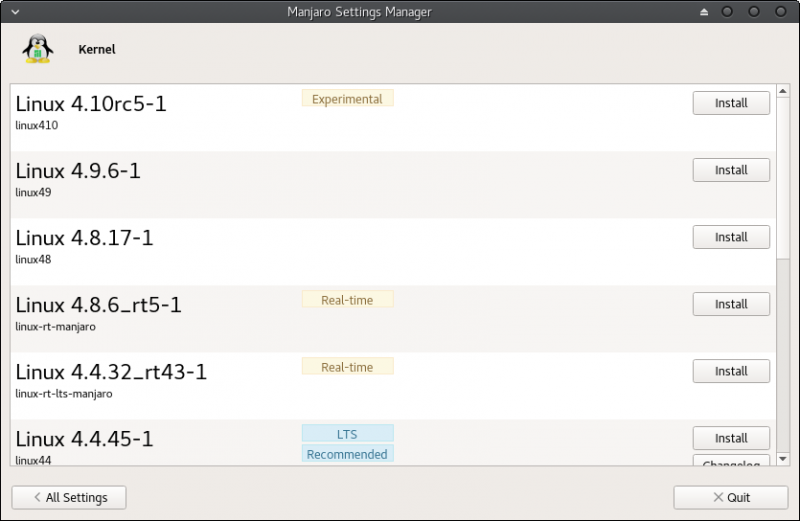Click the linux410 package name
The height and width of the screenshot is (521, 800).
point(37,126)
